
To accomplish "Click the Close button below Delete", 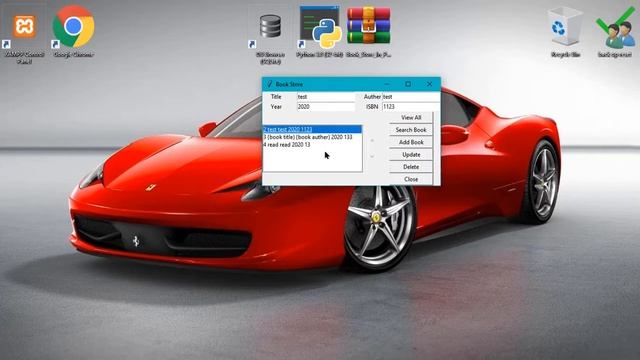I will tap(411, 179).
